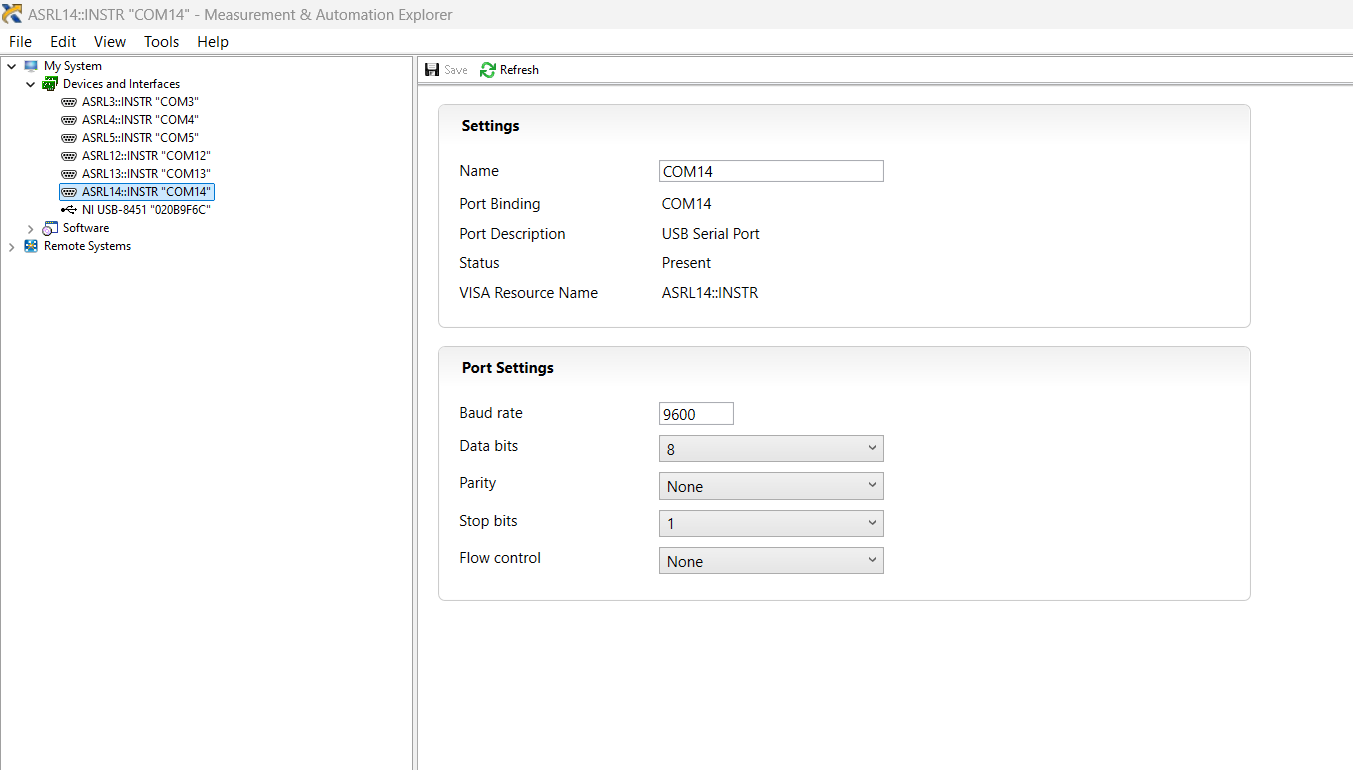Click the My System computer icon
Viewport: 1353px width, 770px height.
pos(31,66)
